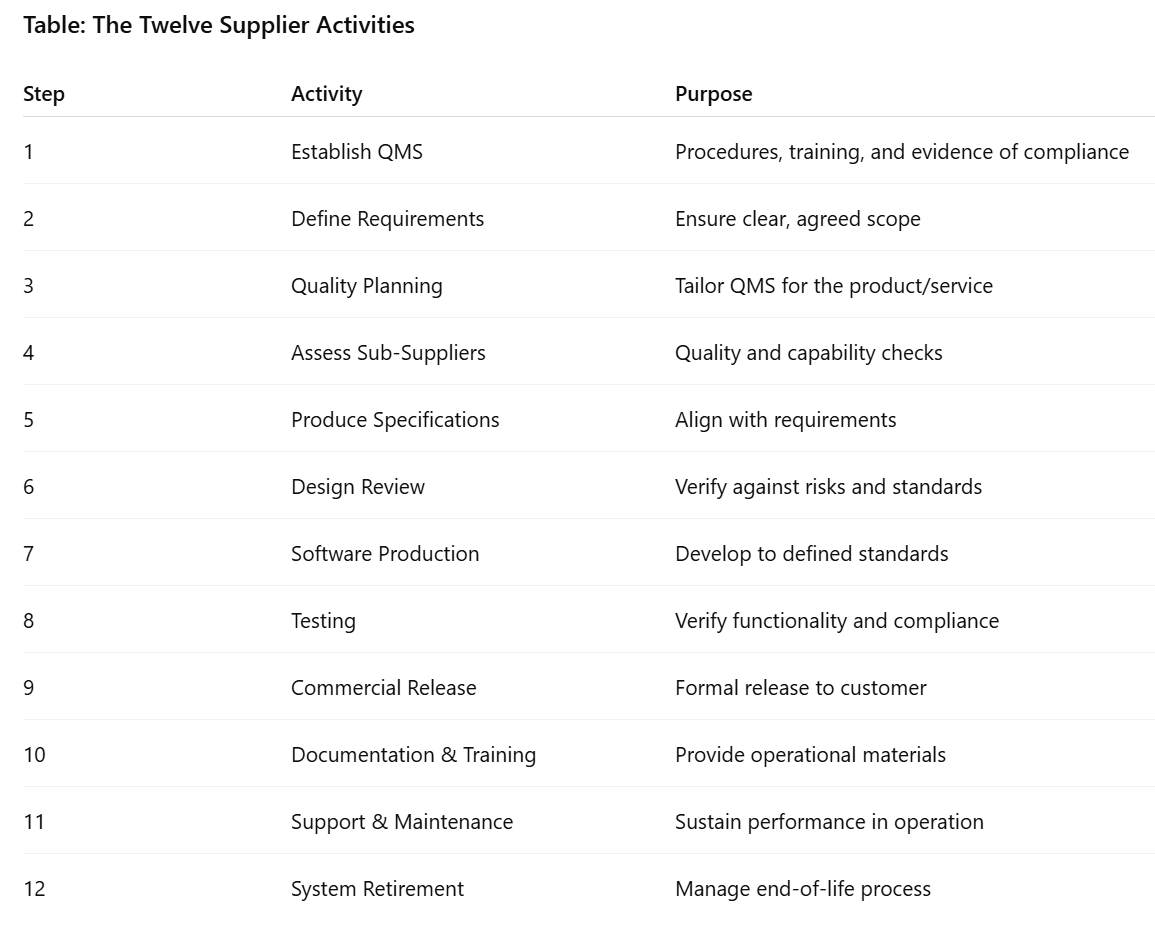Image resolution: width=1155 pixels, height=925 pixels.
Task: Select the 'Testing' activity cell
Action: pos(323,621)
